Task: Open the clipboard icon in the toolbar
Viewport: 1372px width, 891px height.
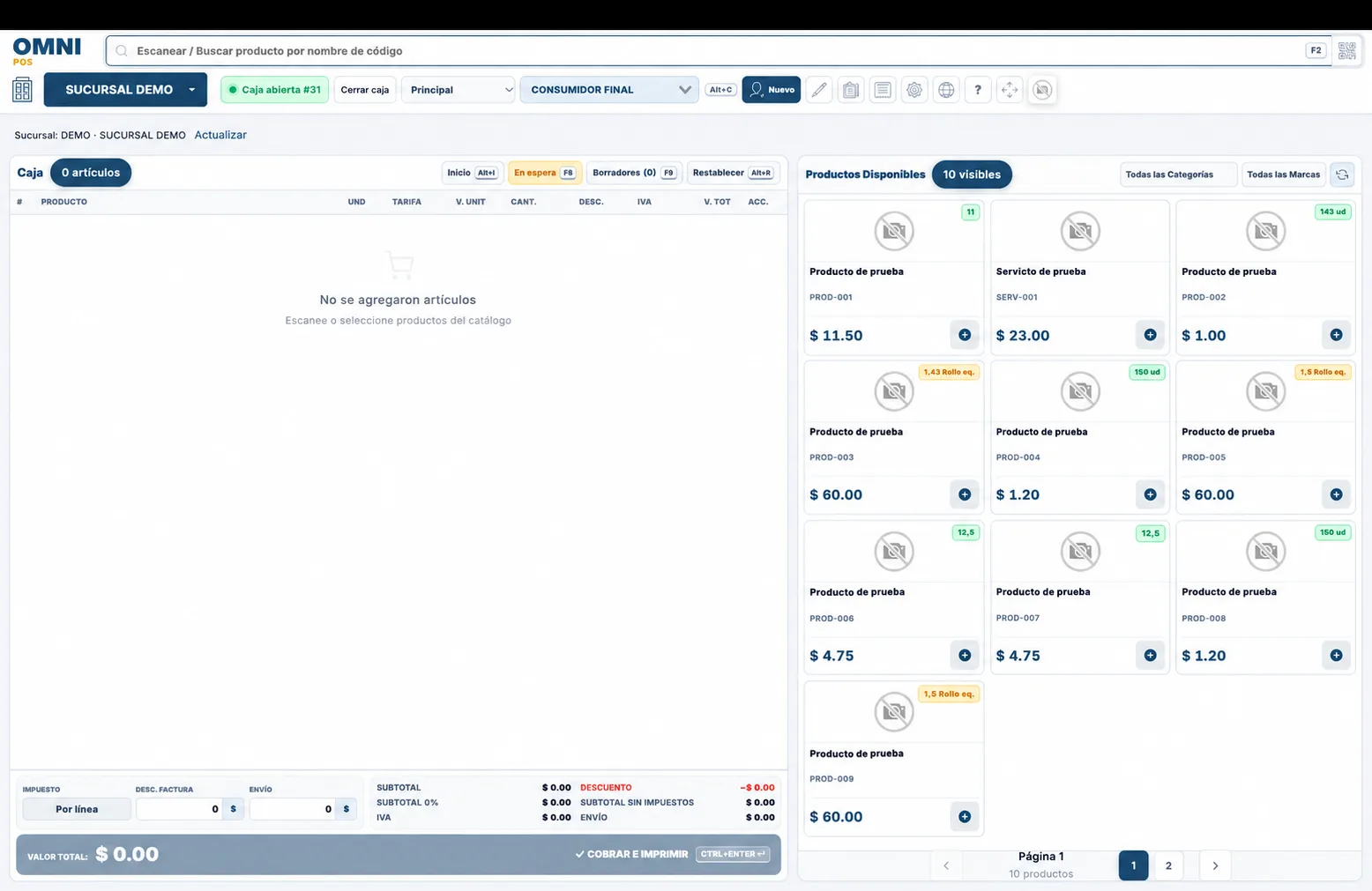Action: pos(851,90)
